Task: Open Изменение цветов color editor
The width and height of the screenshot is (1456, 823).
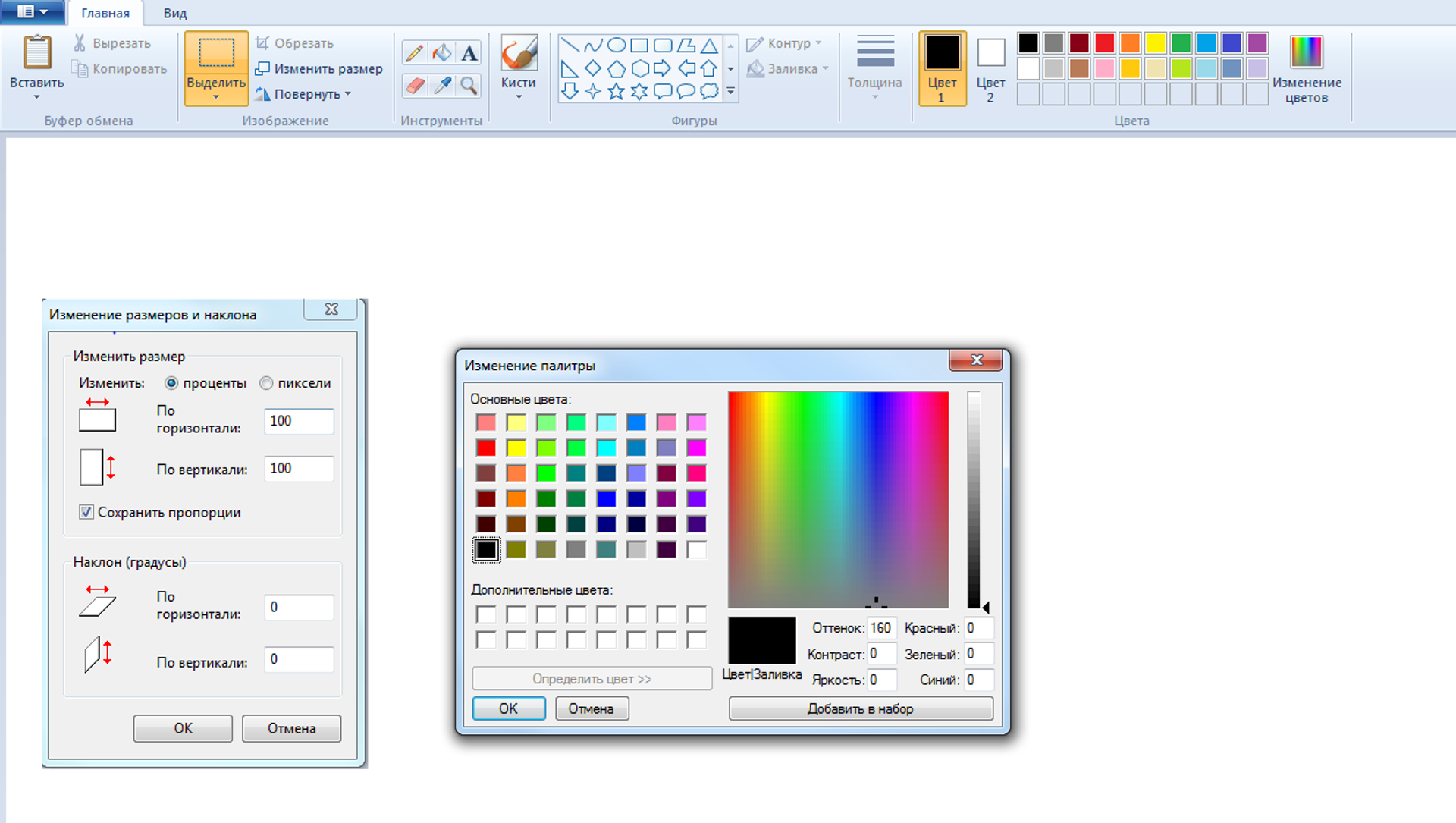Action: tap(1306, 68)
